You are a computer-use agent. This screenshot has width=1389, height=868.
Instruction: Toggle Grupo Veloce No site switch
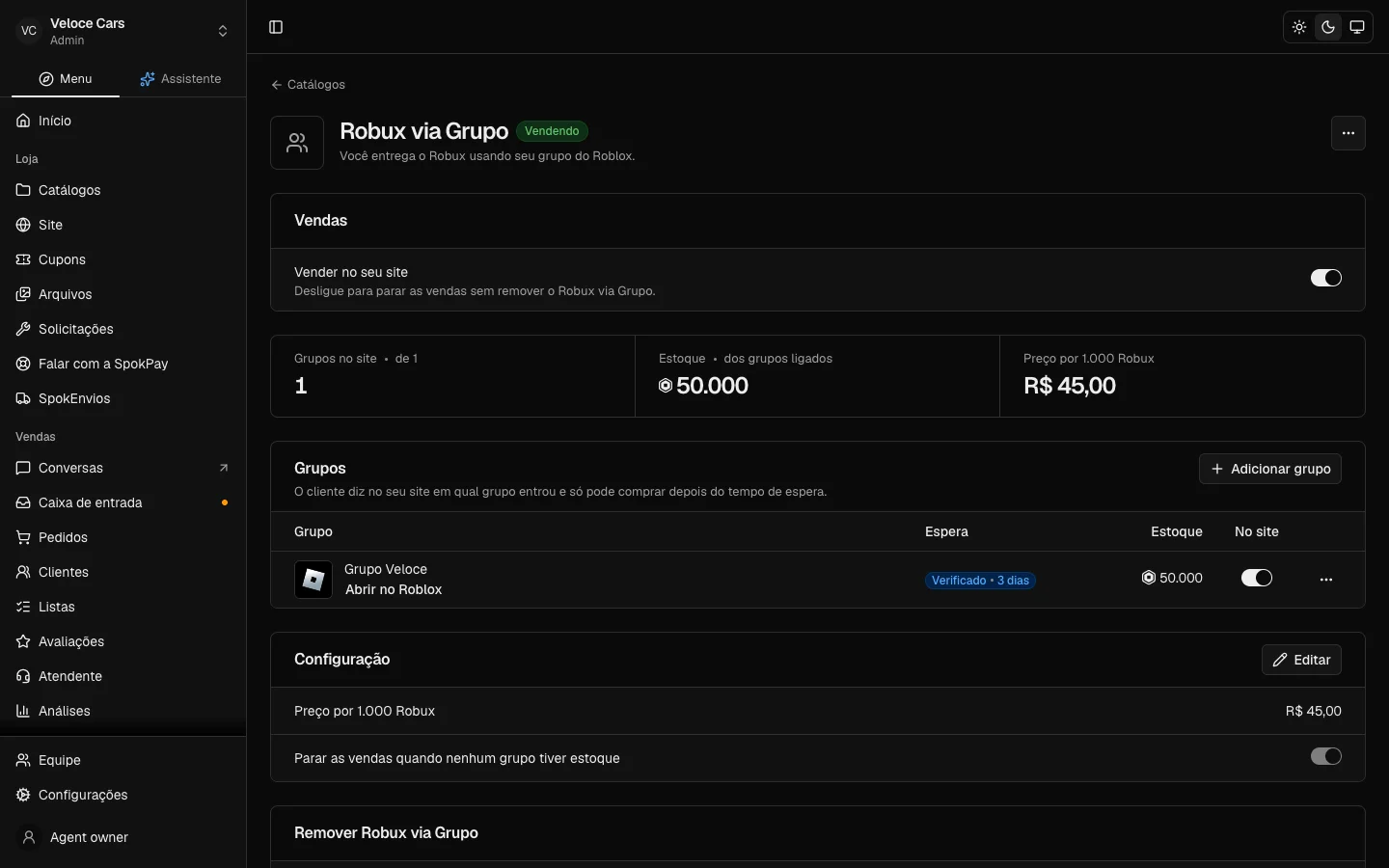(1256, 578)
